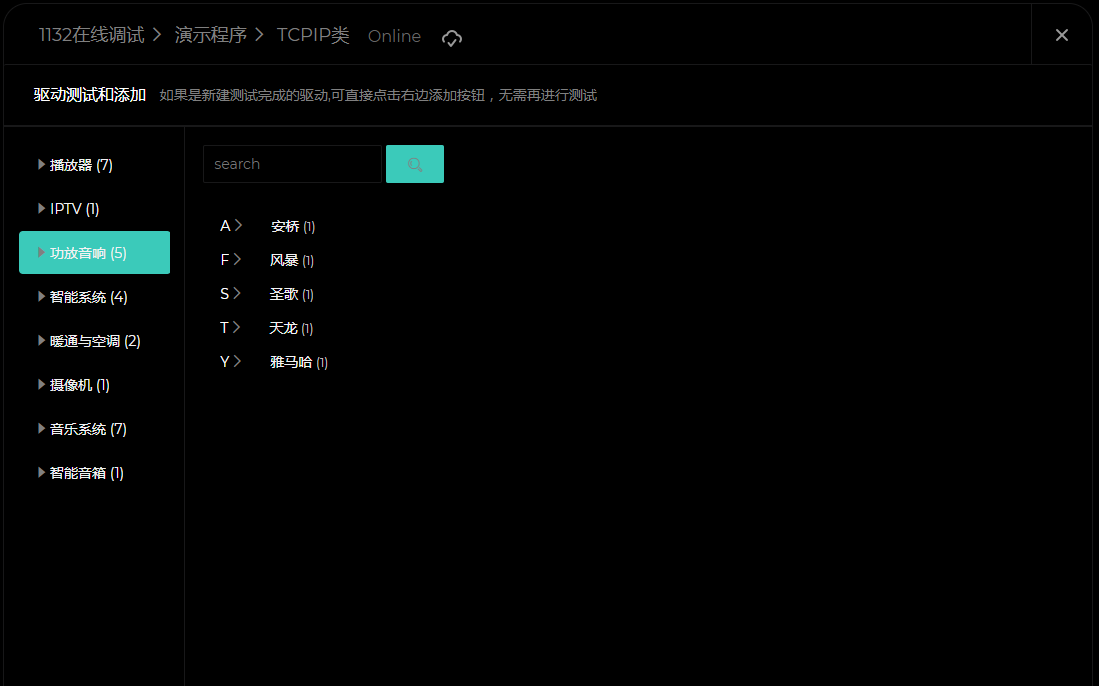Screen dimensions: 1099x686
Task: Click the chevron next to letter F
Action: (238, 259)
